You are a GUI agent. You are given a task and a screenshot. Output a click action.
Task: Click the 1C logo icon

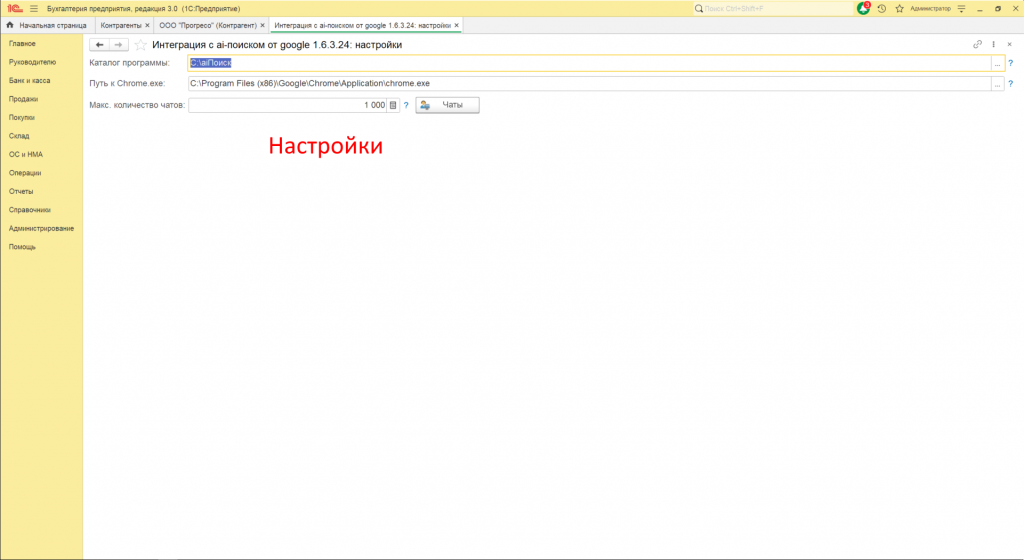(14, 8)
